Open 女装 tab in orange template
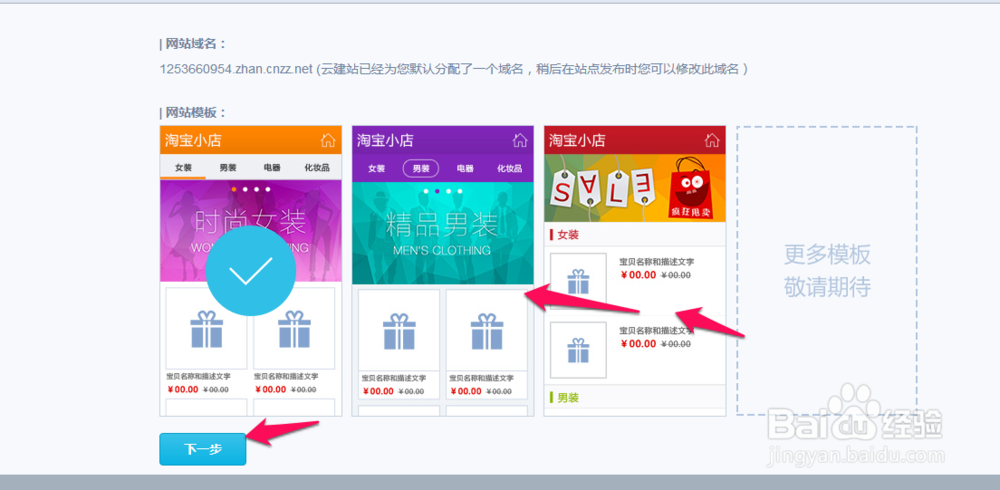 183,168
